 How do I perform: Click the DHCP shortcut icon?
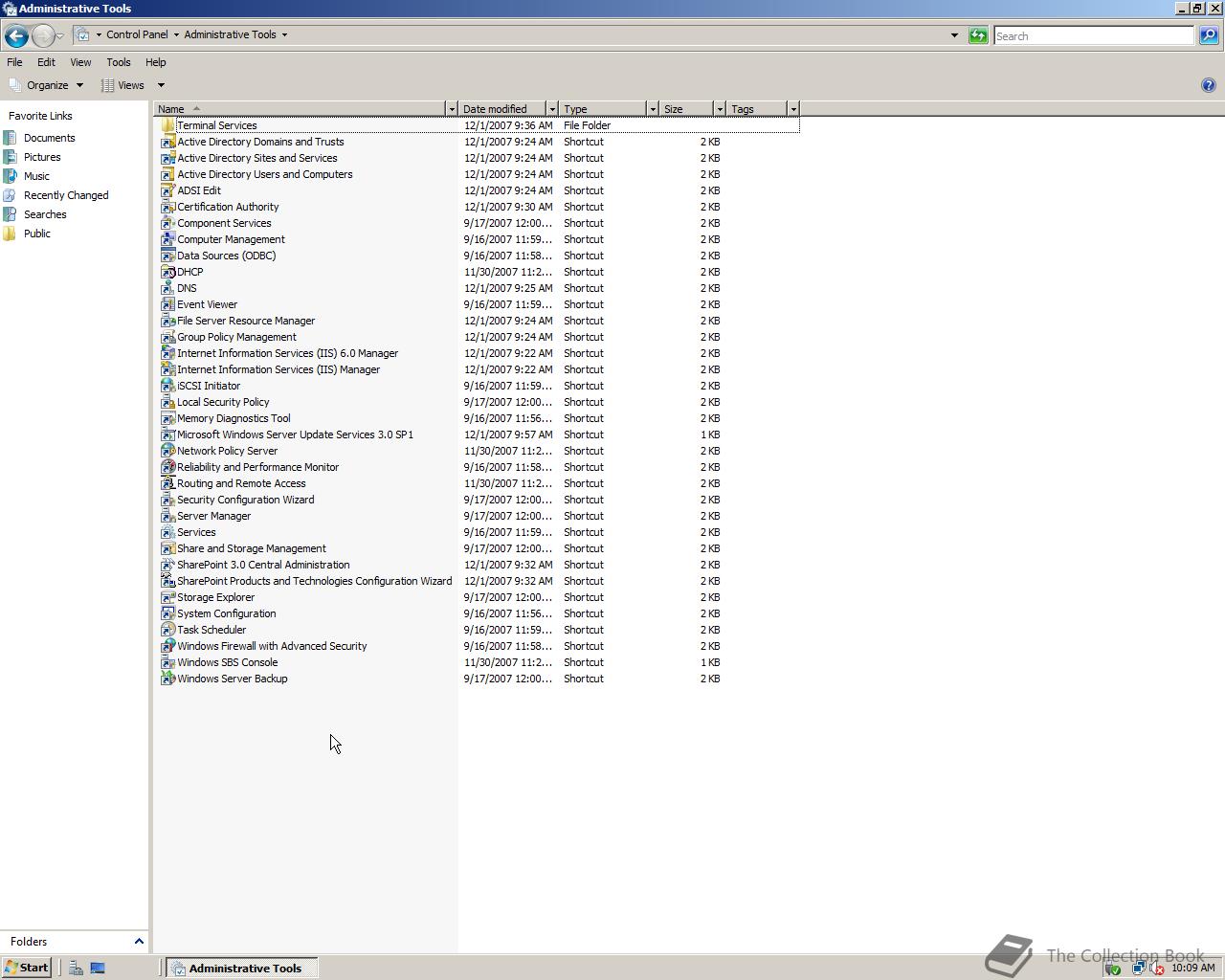(x=167, y=272)
